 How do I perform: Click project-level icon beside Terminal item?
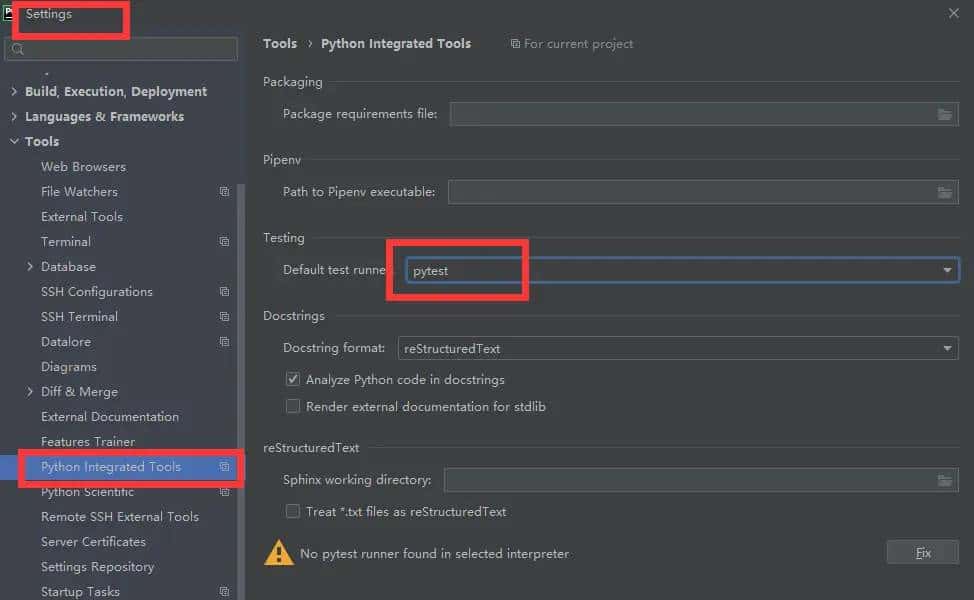[x=224, y=242]
